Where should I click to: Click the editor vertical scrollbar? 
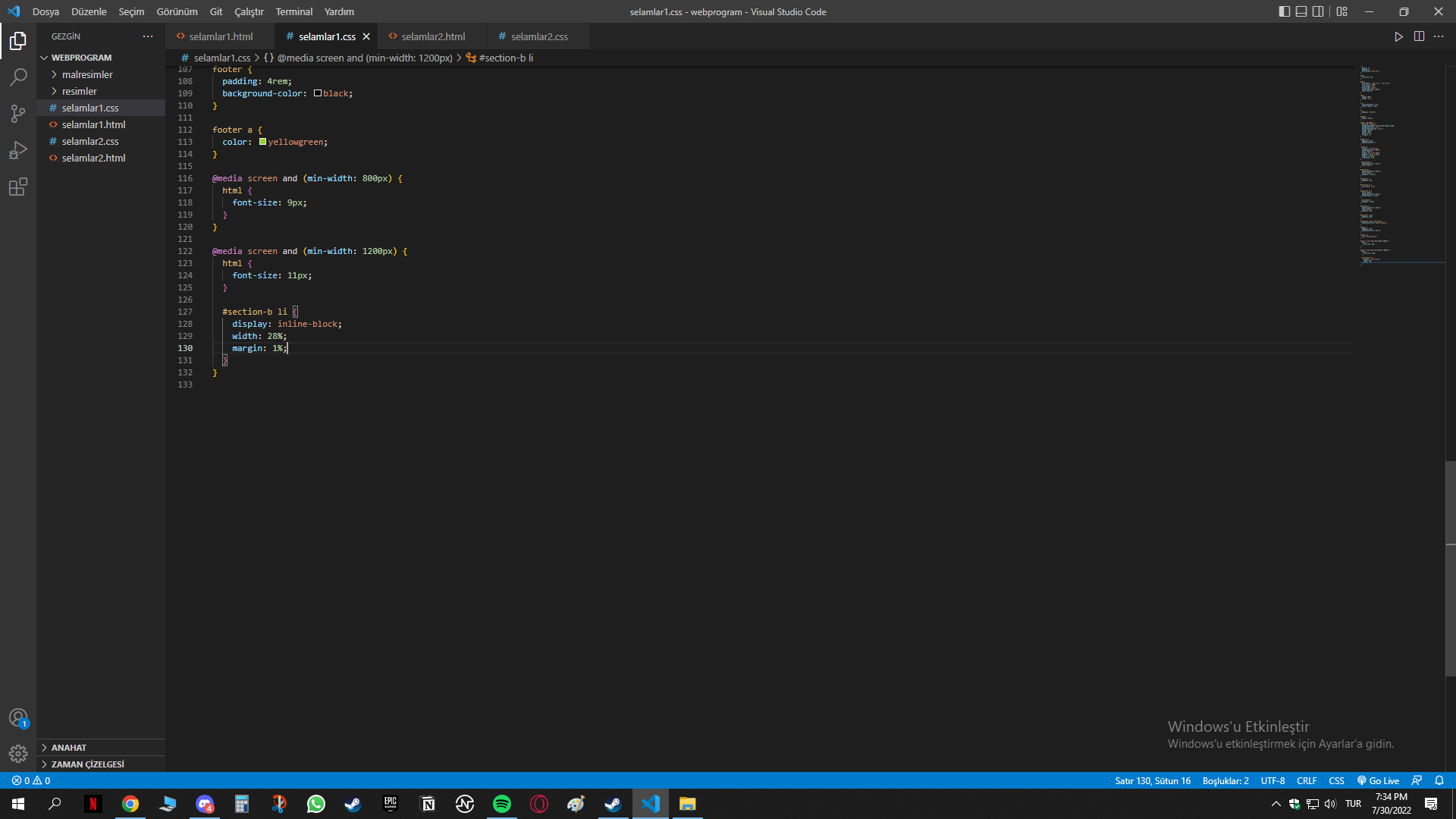pyautogui.click(x=1450, y=569)
